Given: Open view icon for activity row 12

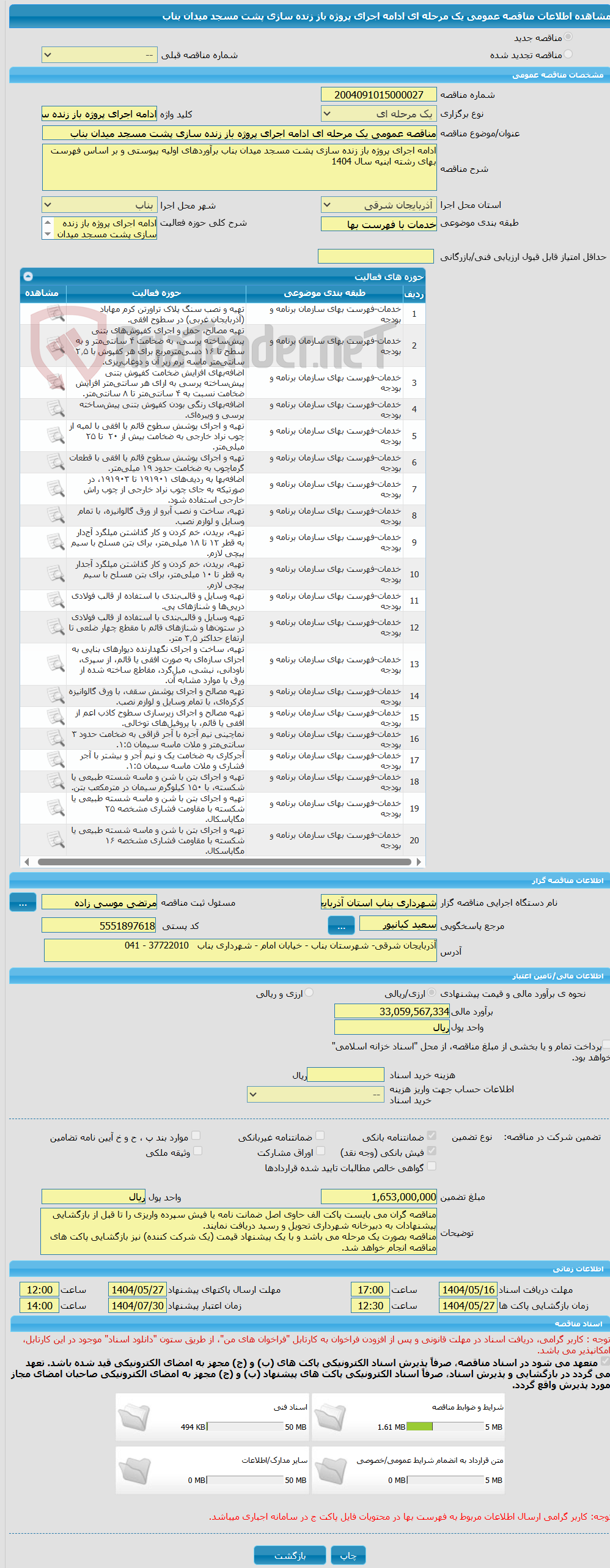Looking at the screenshot, I should (x=56, y=627).
